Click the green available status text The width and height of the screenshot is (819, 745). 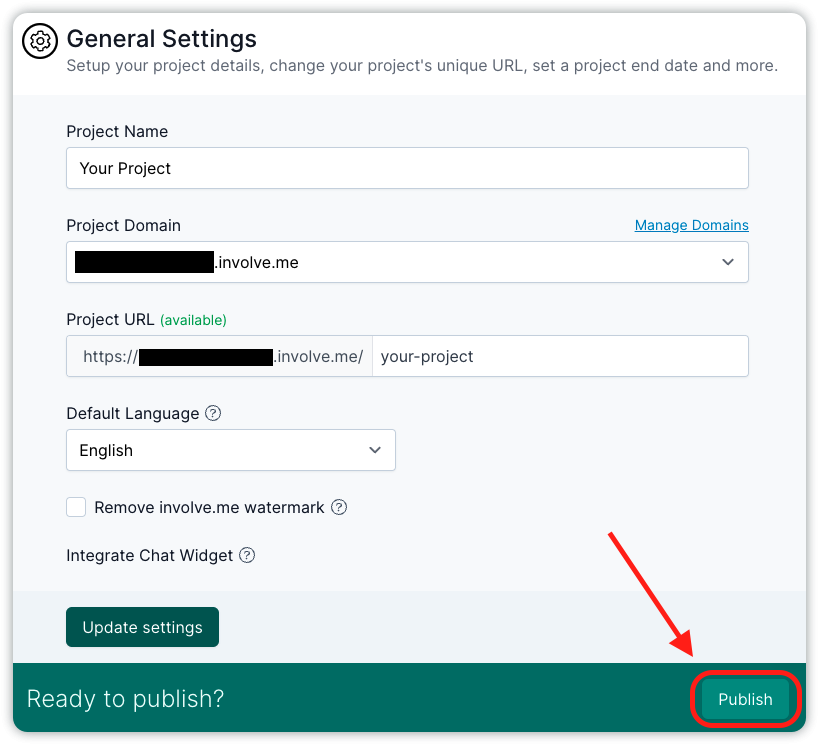click(193, 320)
